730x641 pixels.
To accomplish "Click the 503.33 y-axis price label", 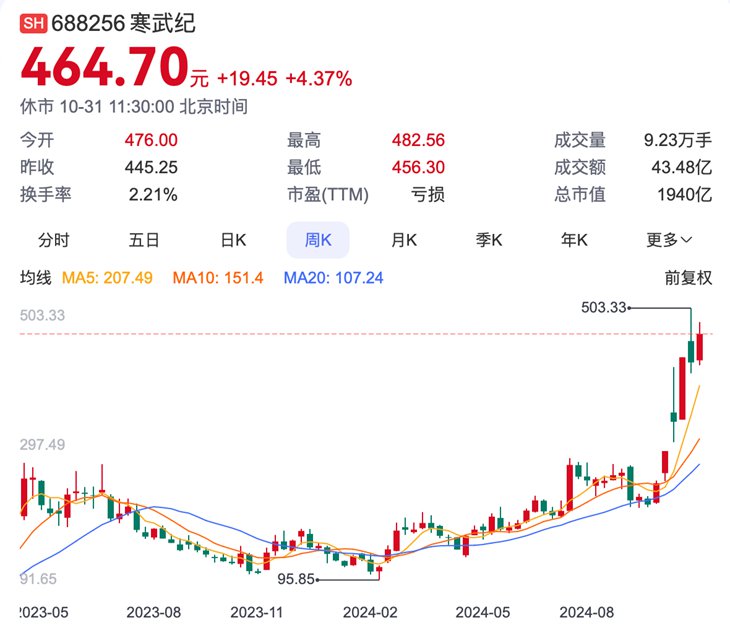I will pos(42,315).
